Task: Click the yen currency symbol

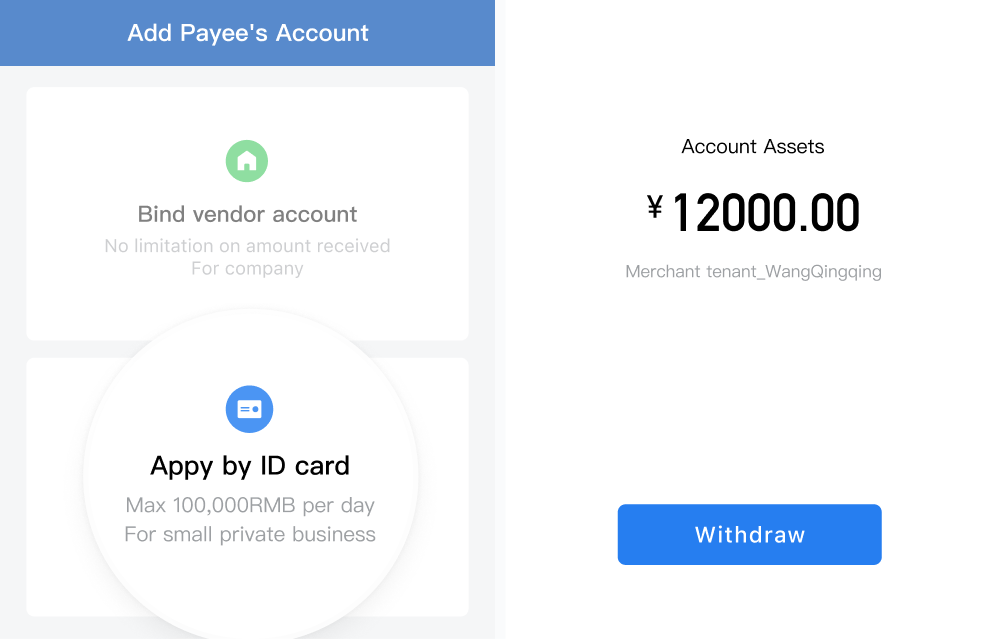Action: pyautogui.click(x=654, y=207)
